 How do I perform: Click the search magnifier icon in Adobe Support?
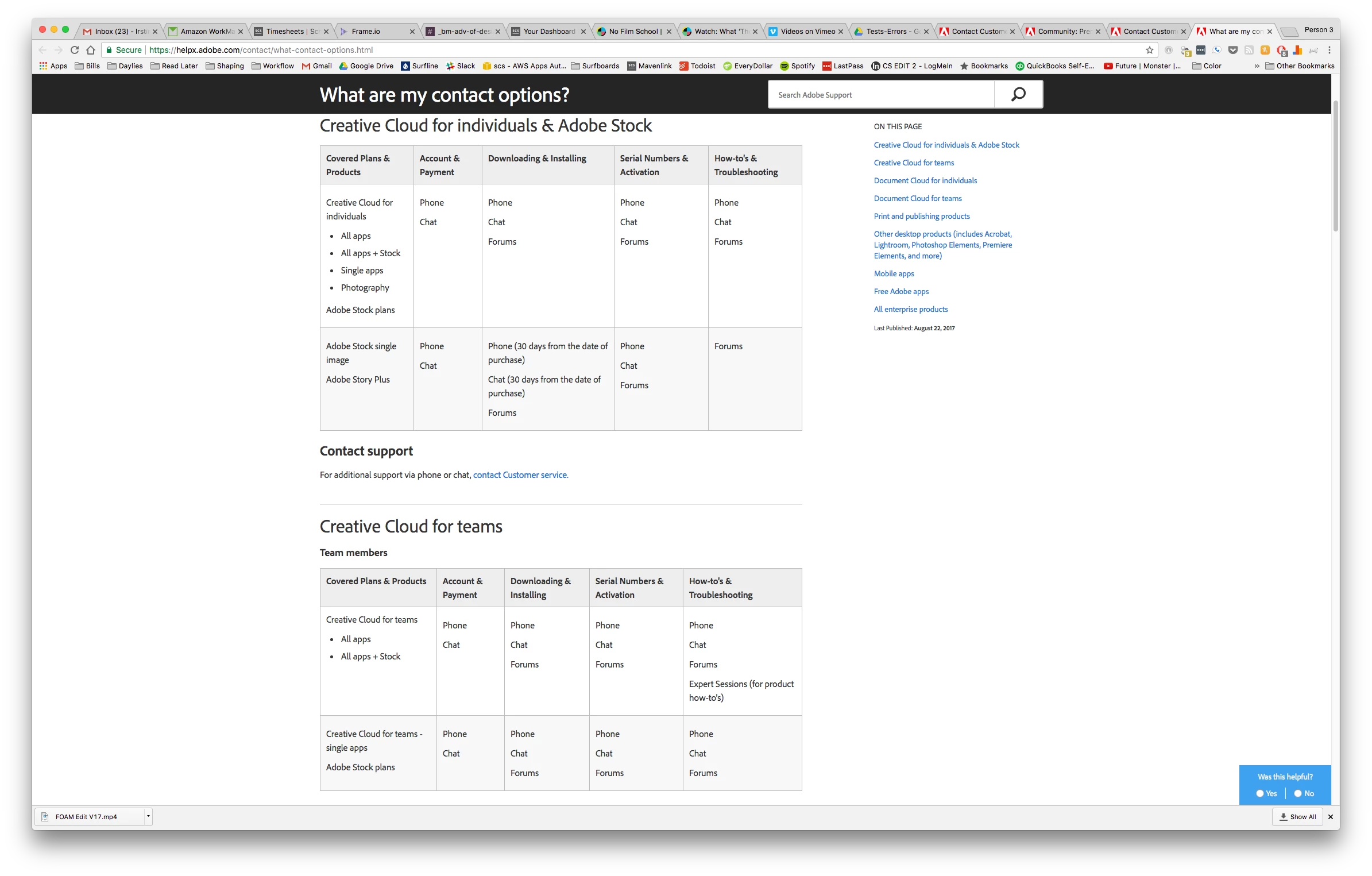[1018, 94]
